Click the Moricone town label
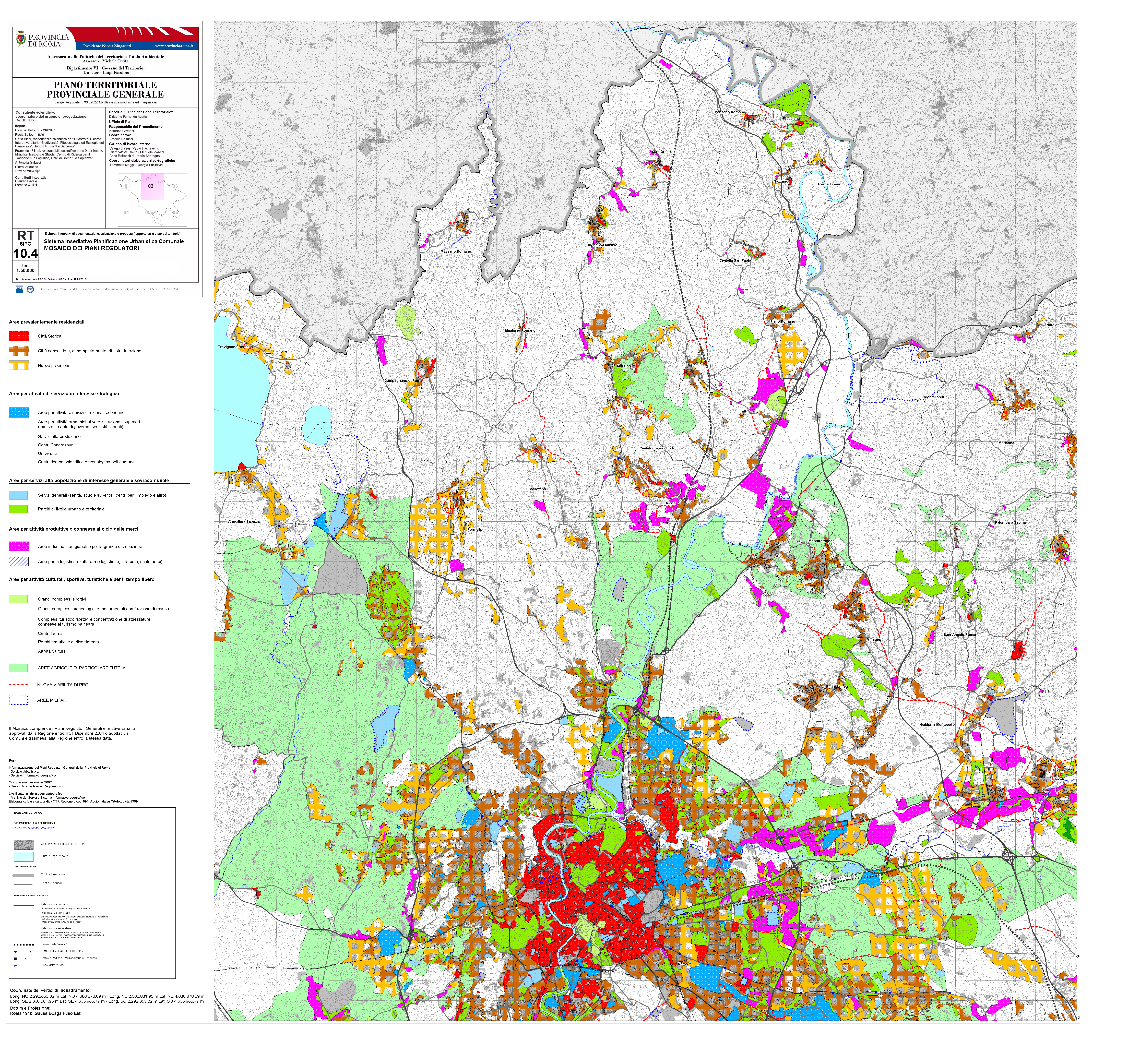This screenshot has width=1128, height=1064. pos(1006,443)
